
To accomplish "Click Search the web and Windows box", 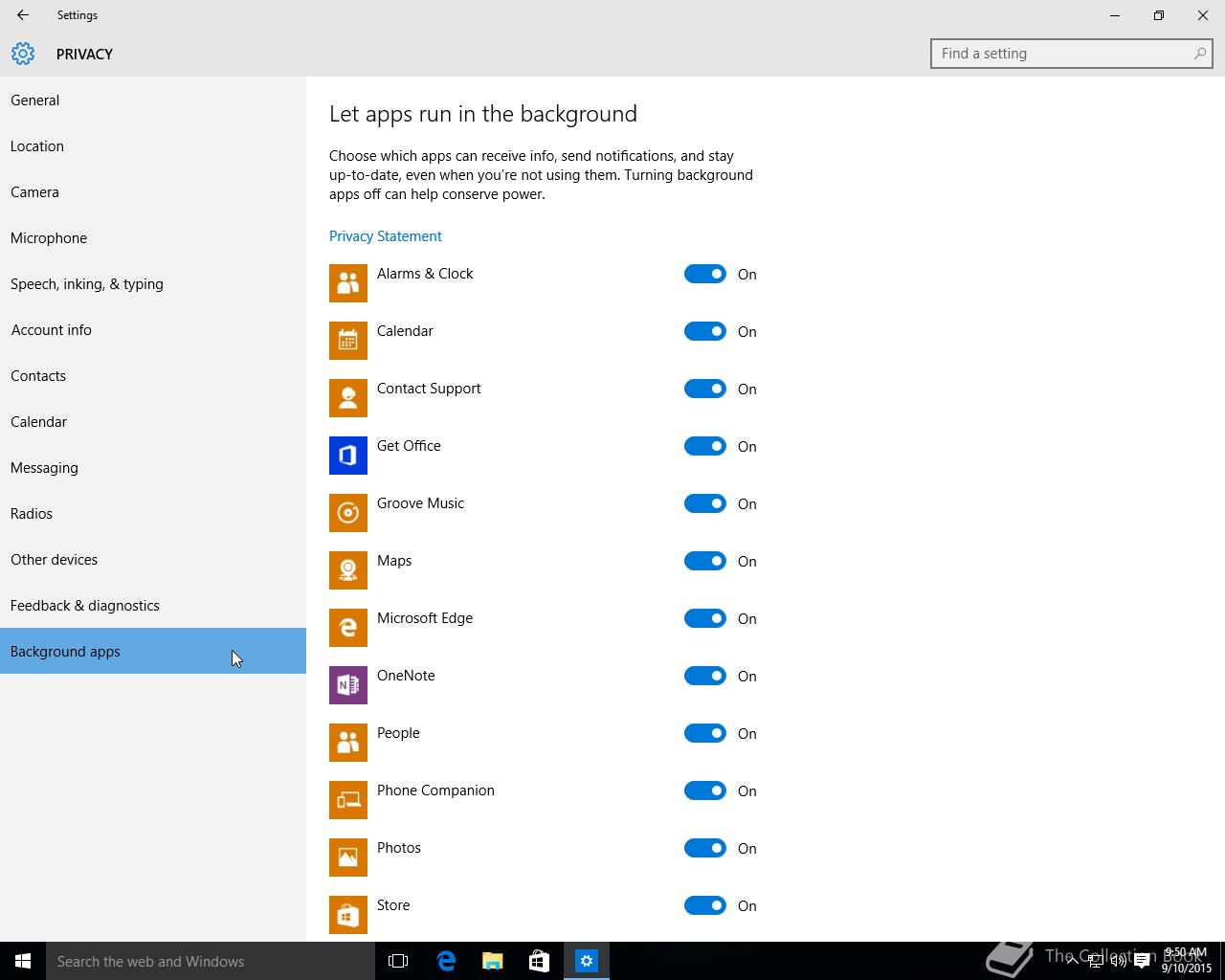I will coord(209,961).
